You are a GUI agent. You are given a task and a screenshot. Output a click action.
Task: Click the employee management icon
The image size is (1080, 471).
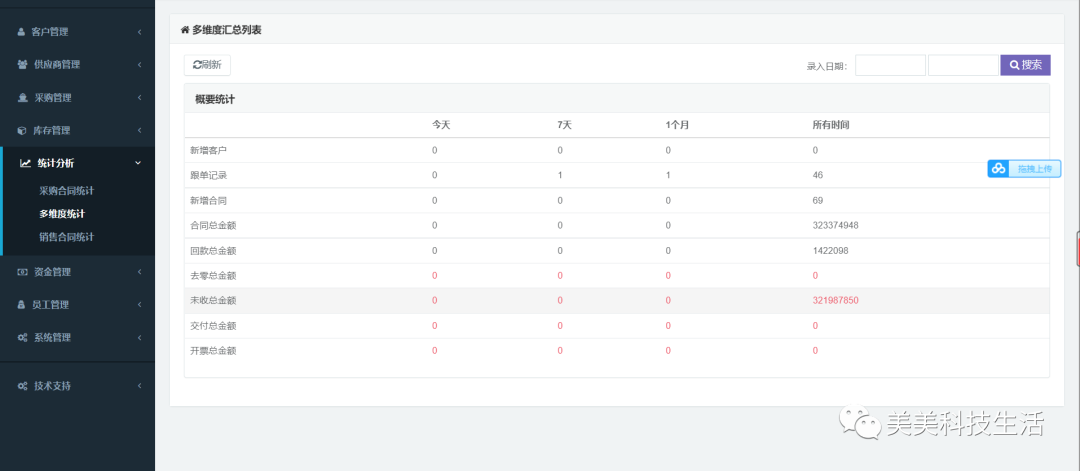coord(21,304)
